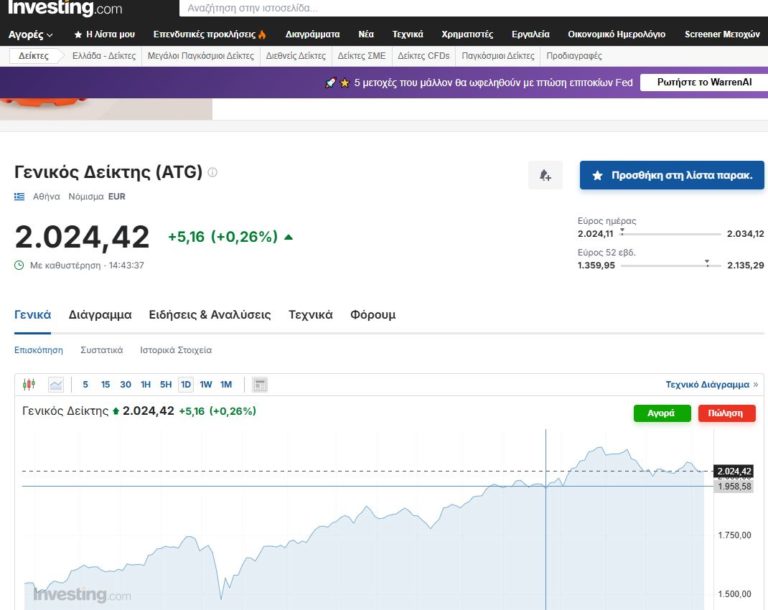768x610 pixels.
Task: Open the Screener Μετοχών menu
Action: [722, 34]
